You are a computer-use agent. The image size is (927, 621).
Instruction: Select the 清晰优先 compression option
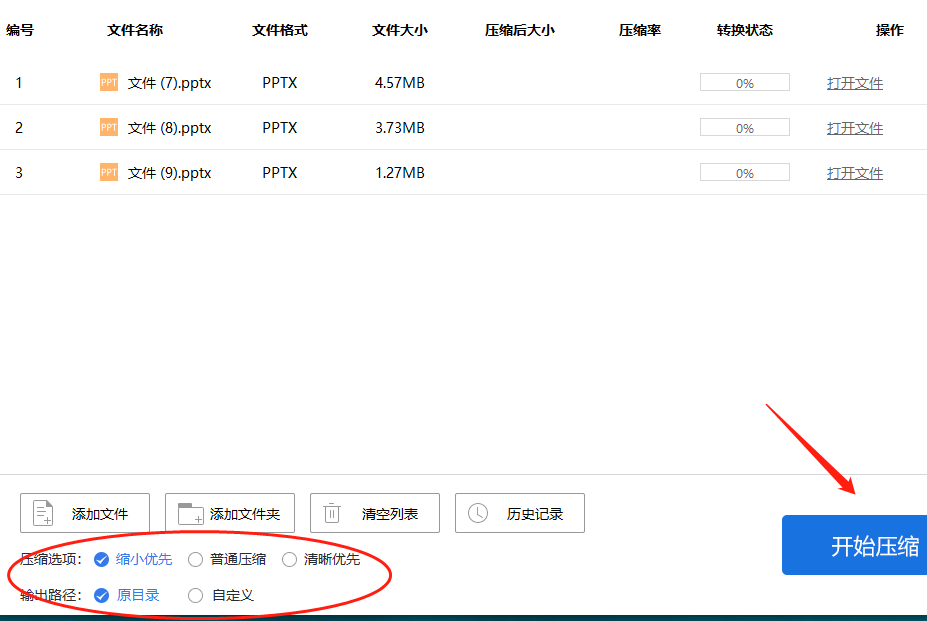click(321, 559)
